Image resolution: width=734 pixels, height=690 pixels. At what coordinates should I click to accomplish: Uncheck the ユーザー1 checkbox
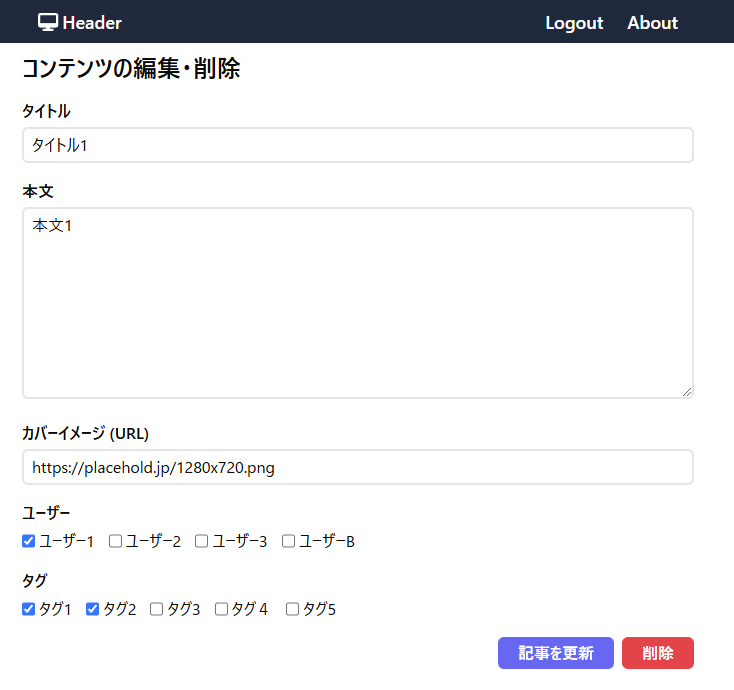click(29, 541)
